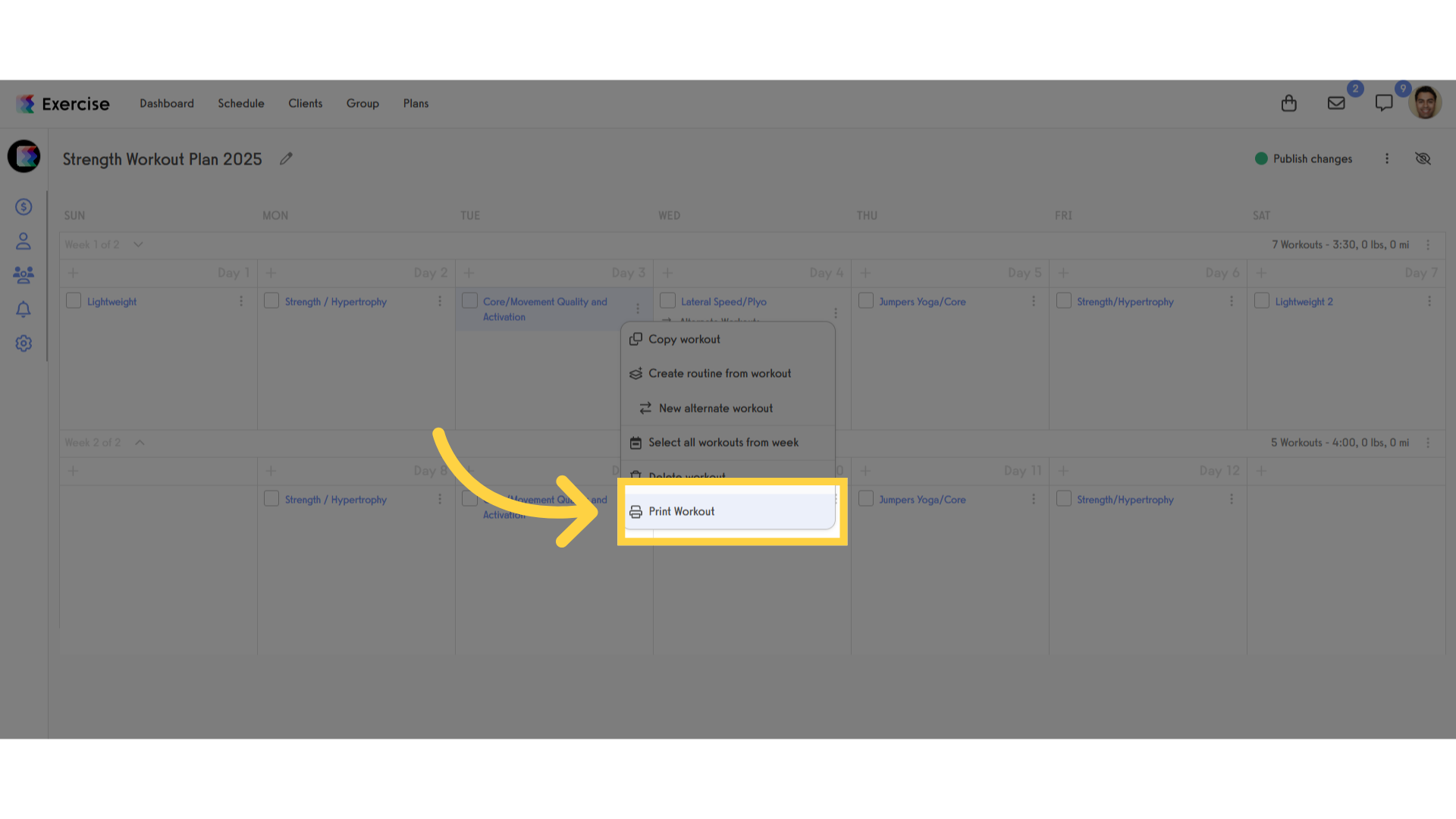Open the groups sidebar icon
The width and height of the screenshot is (1456, 819).
tap(24, 275)
